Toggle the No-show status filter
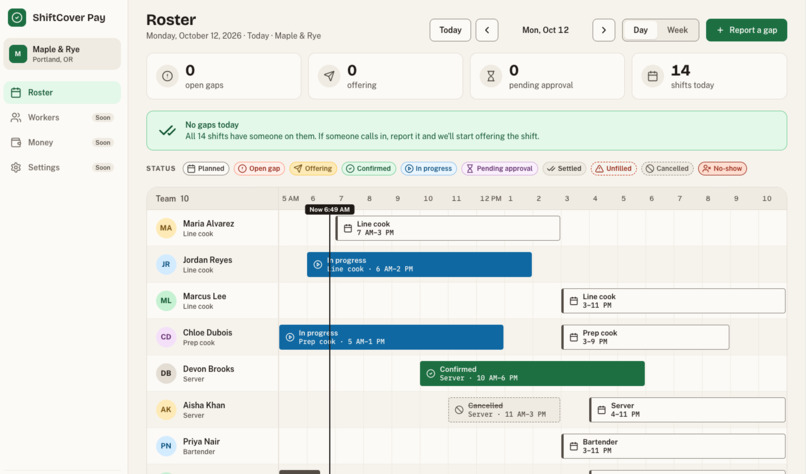Image resolution: width=806 pixels, height=474 pixels. tap(722, 169)
